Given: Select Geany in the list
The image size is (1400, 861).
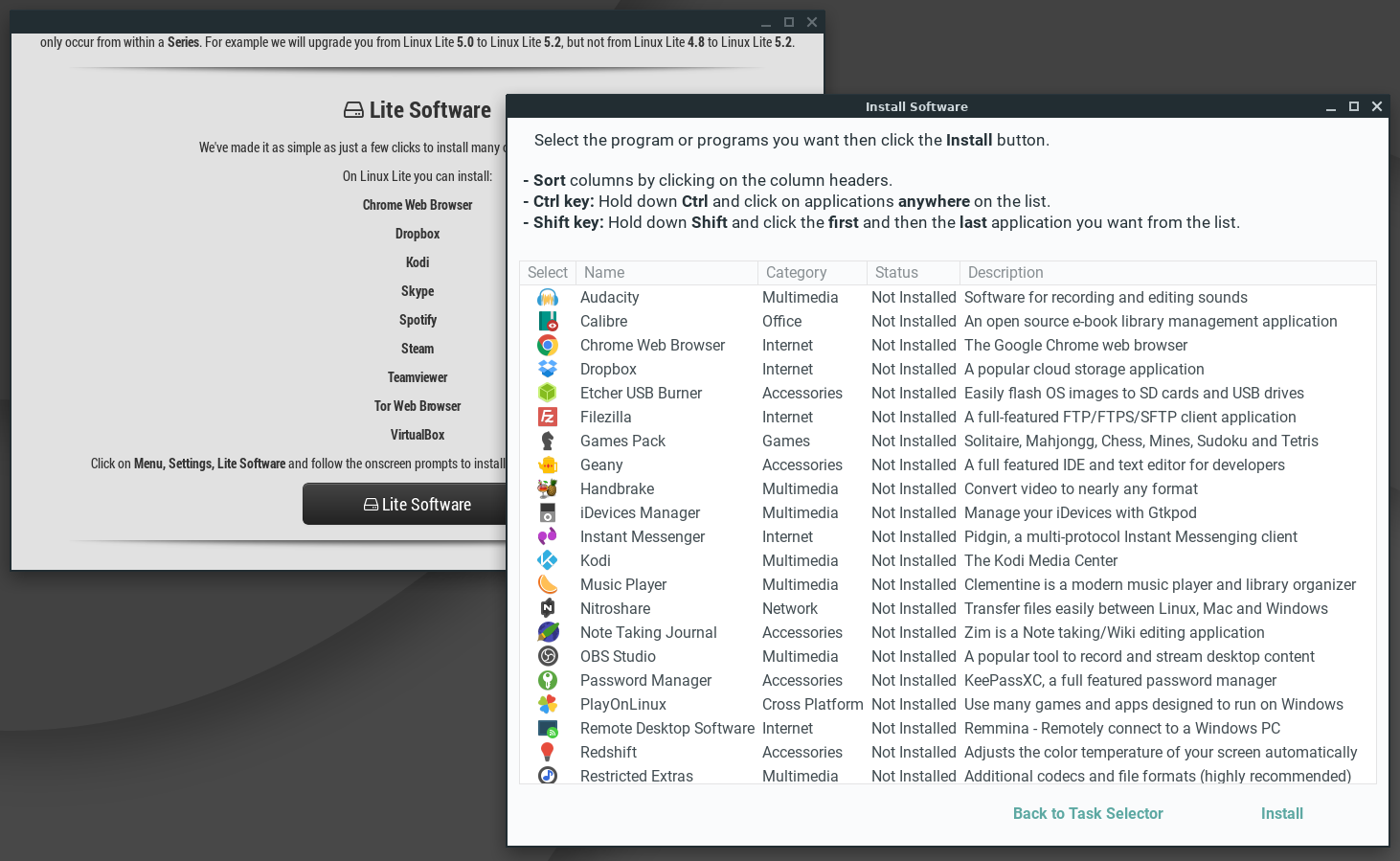Looking at the screenshot, I should (x=601, y=464).
